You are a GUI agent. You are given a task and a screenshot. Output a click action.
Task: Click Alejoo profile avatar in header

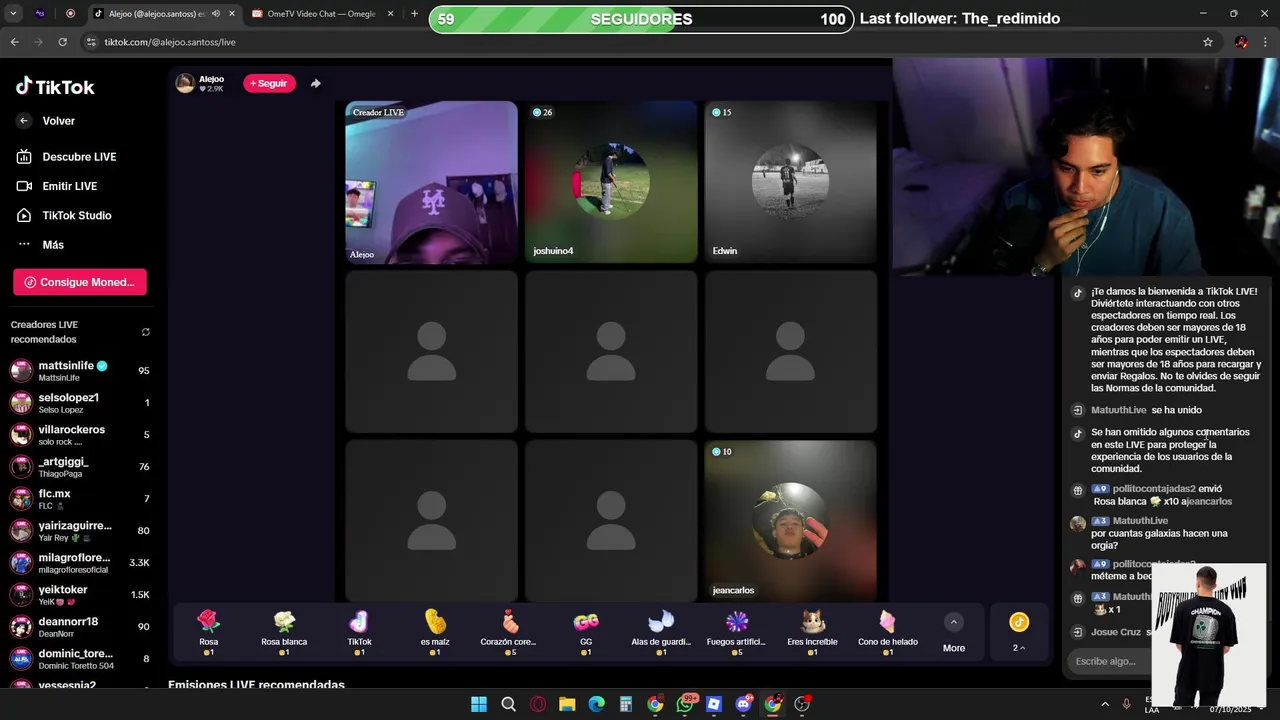(185, 83)
